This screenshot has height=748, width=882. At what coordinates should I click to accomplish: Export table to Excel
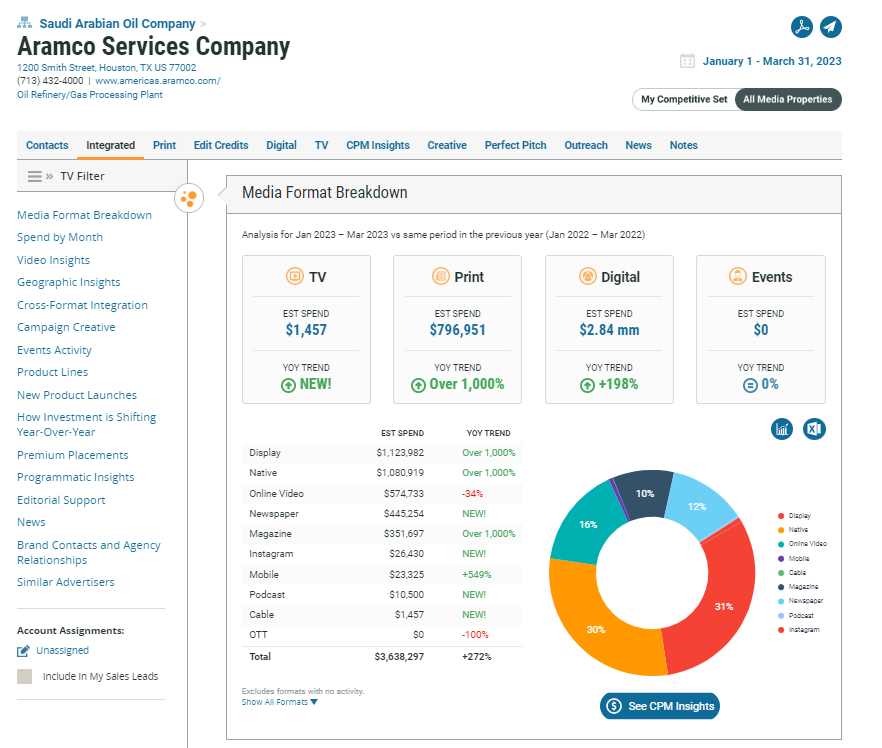click(x=814, y=429)
